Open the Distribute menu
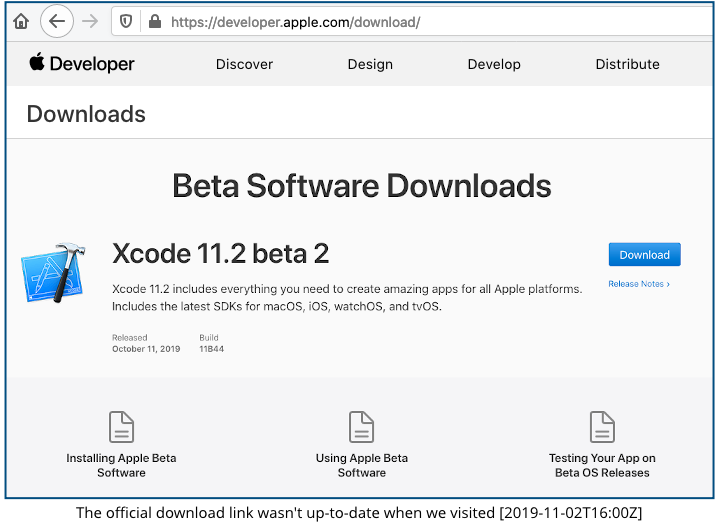This screenshot has width=720, height=524. (x=627, y=64)
